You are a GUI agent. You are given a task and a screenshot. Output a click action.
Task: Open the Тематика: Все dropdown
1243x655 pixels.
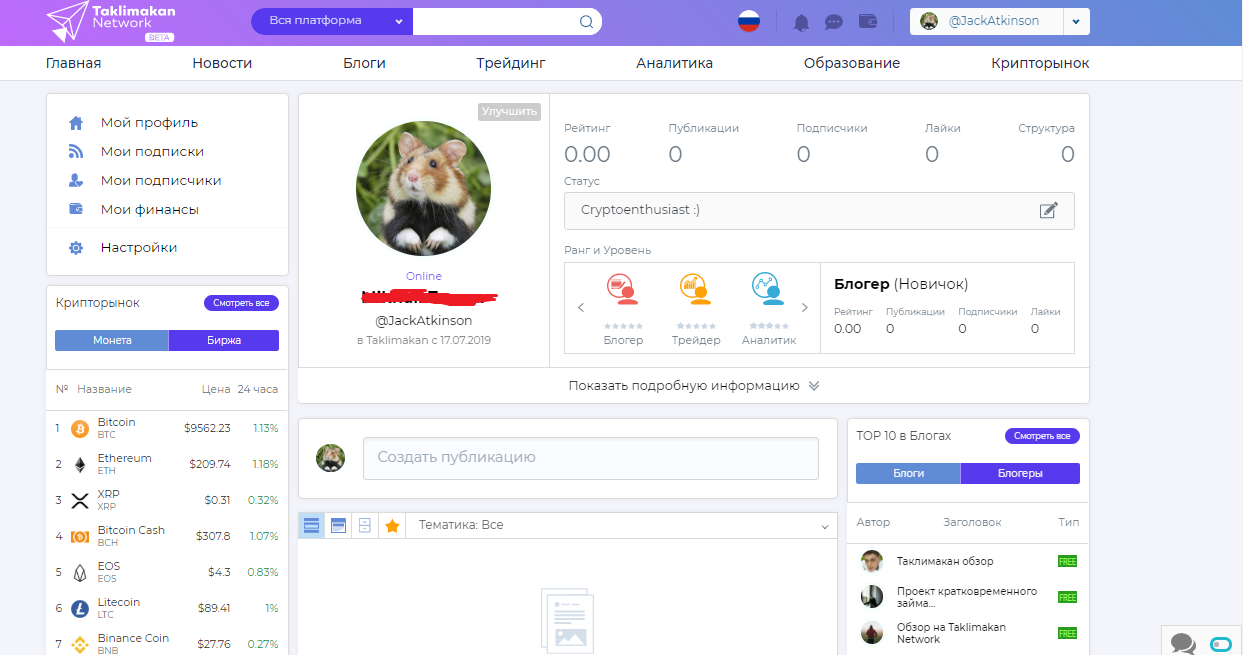click(x=621, y=525)
